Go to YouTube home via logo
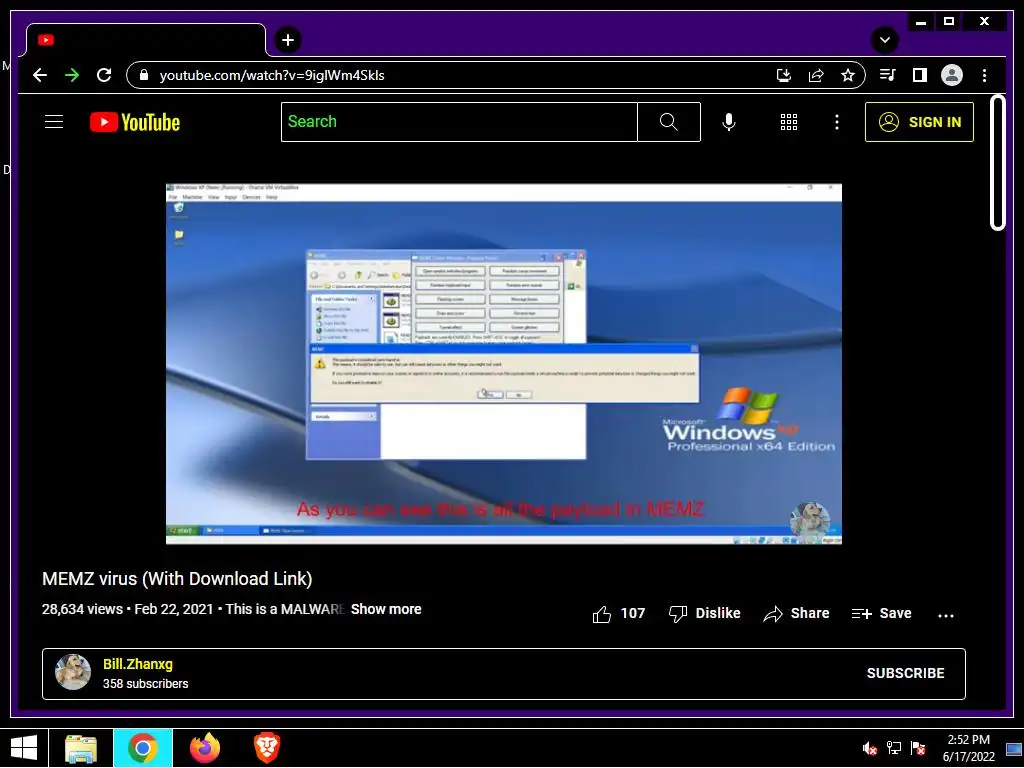 (x=135, y=122)
